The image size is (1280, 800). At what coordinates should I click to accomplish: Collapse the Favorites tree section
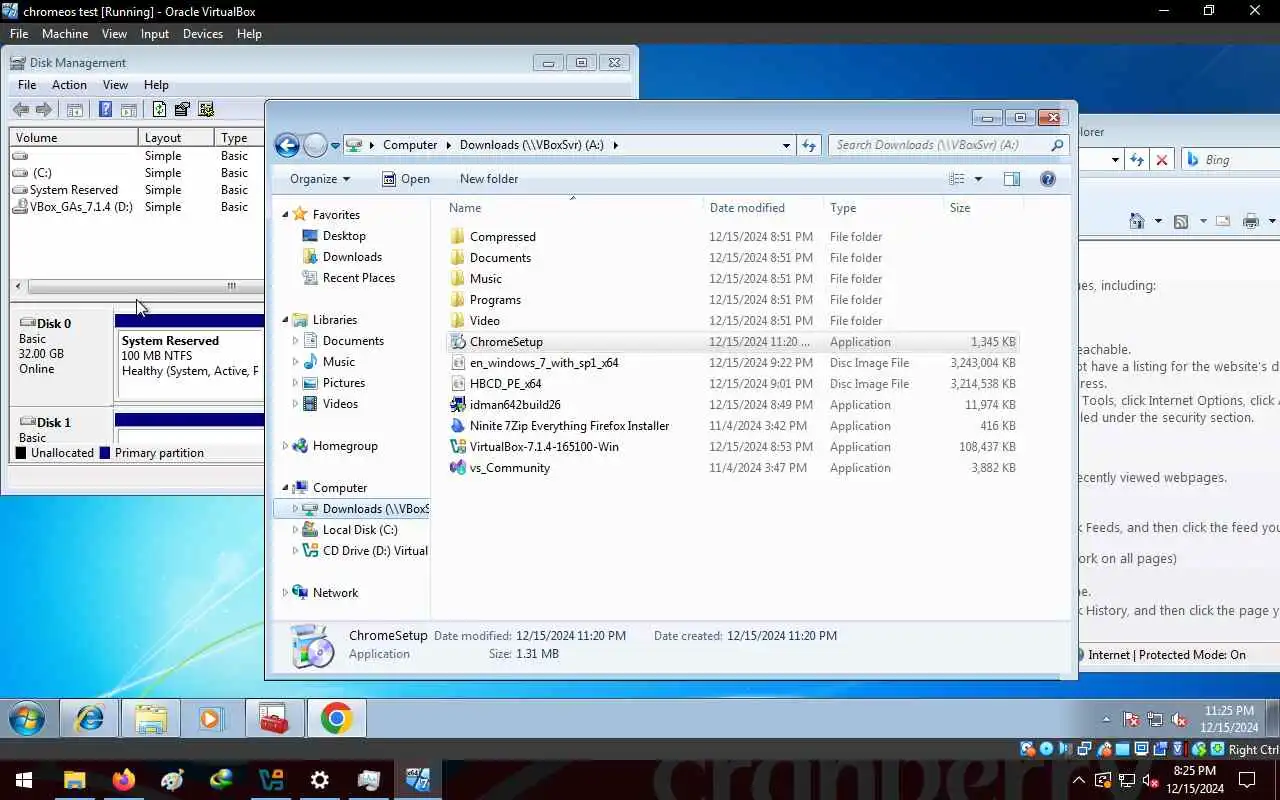[x=285, y=215]
